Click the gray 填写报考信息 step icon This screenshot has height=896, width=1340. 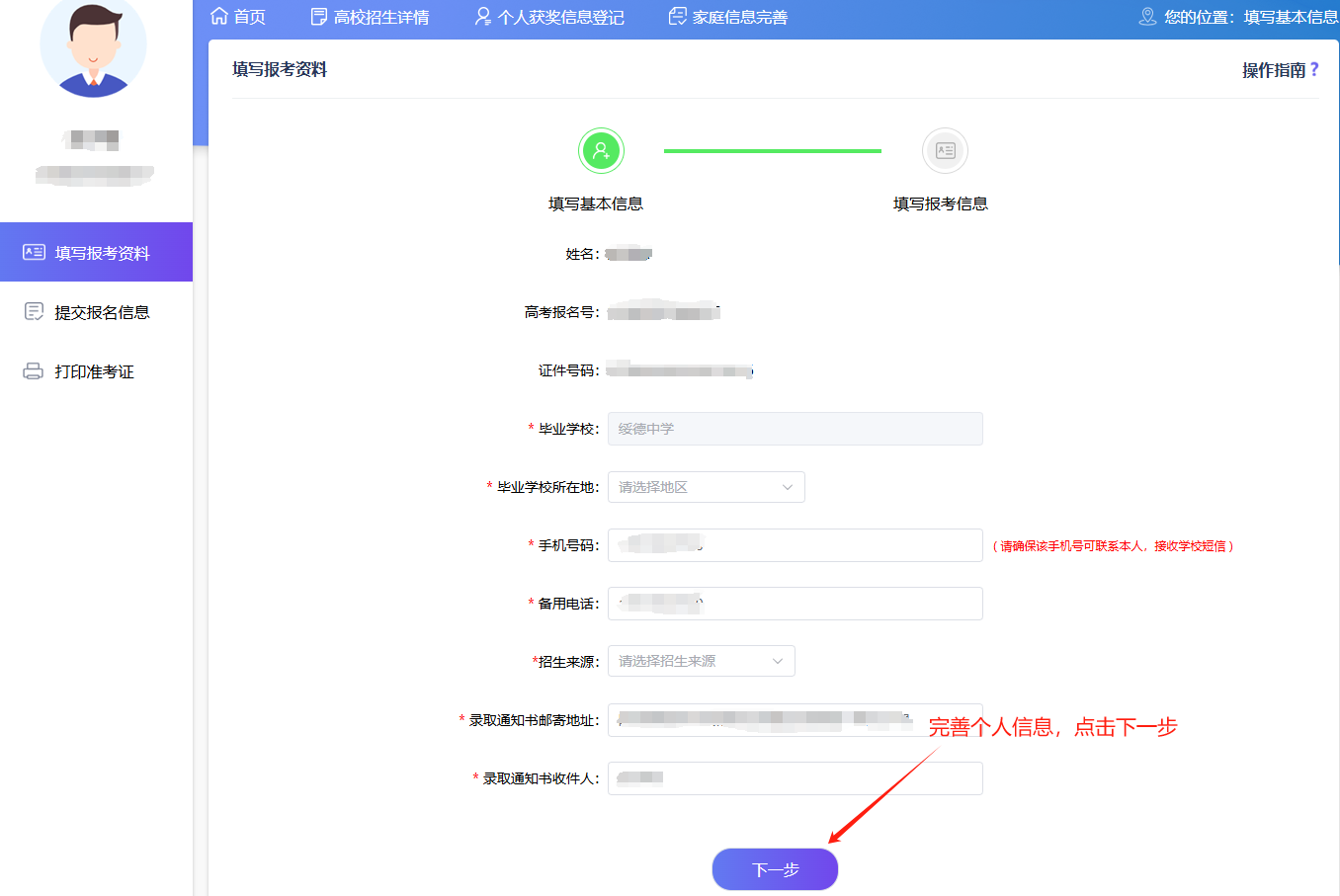945,151
